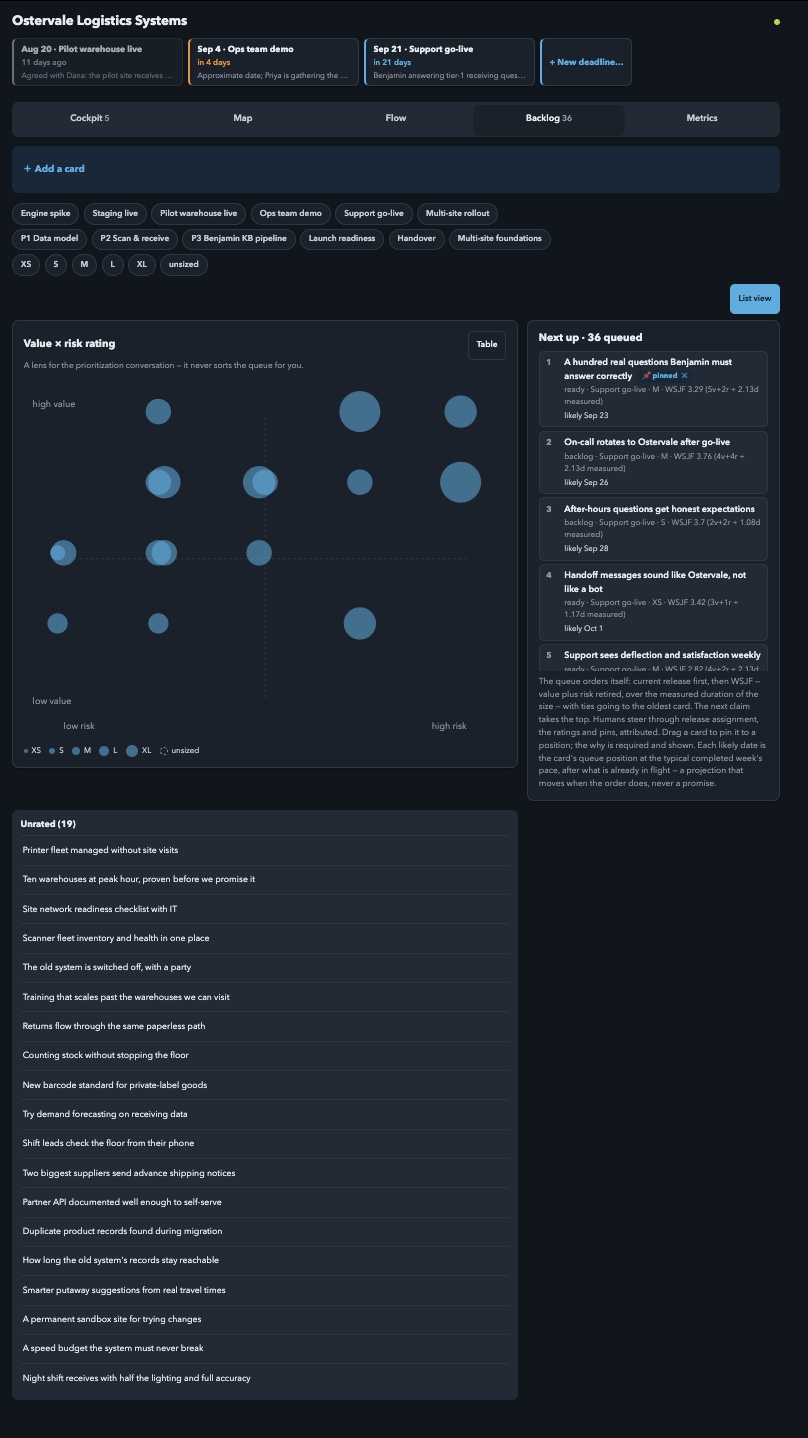Select the Backlog tab
The height and width of the screenshot is (1438, 808).
point(549,118)
